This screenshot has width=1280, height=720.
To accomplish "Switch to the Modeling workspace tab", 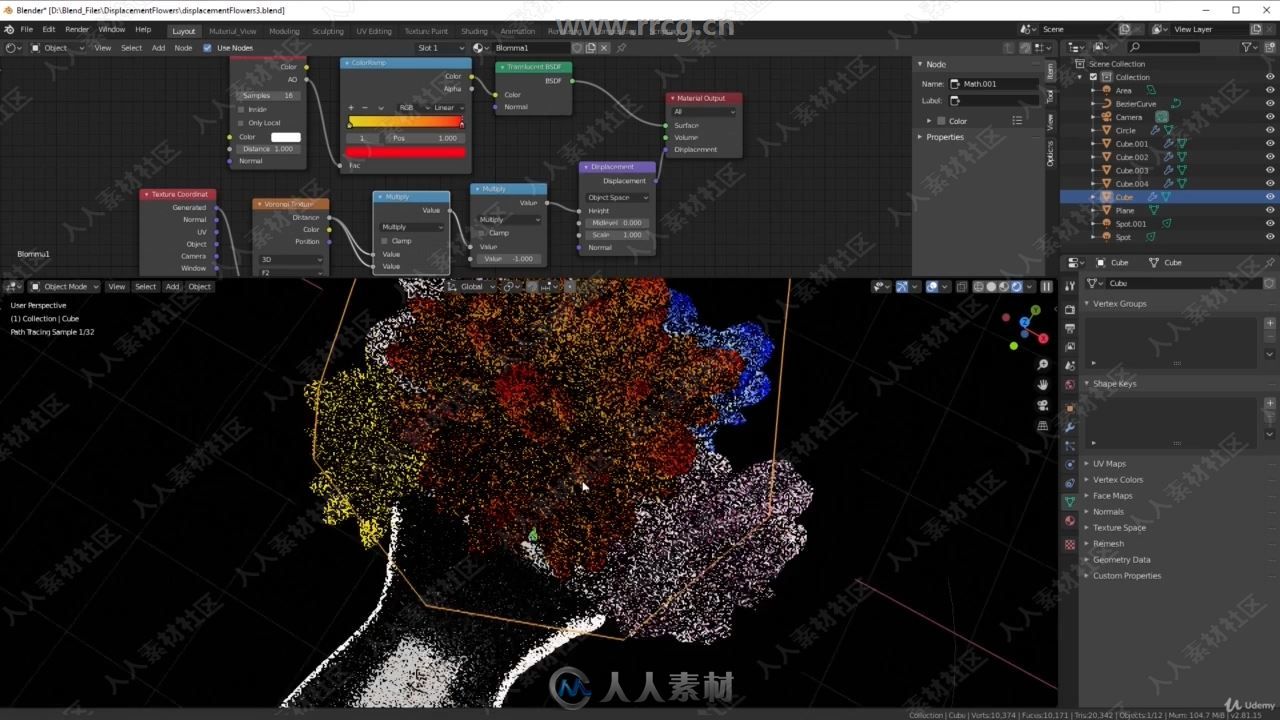I will coord(284,31).
